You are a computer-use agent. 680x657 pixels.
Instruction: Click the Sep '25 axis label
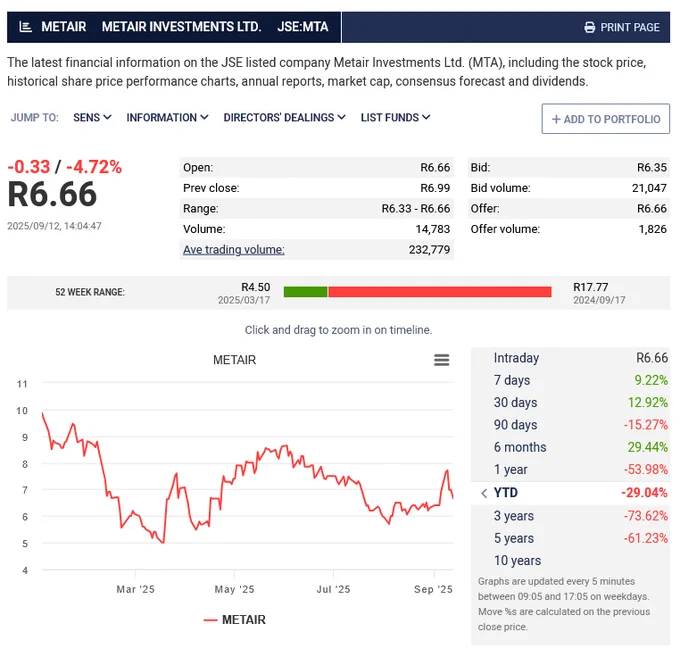[433, 589]
